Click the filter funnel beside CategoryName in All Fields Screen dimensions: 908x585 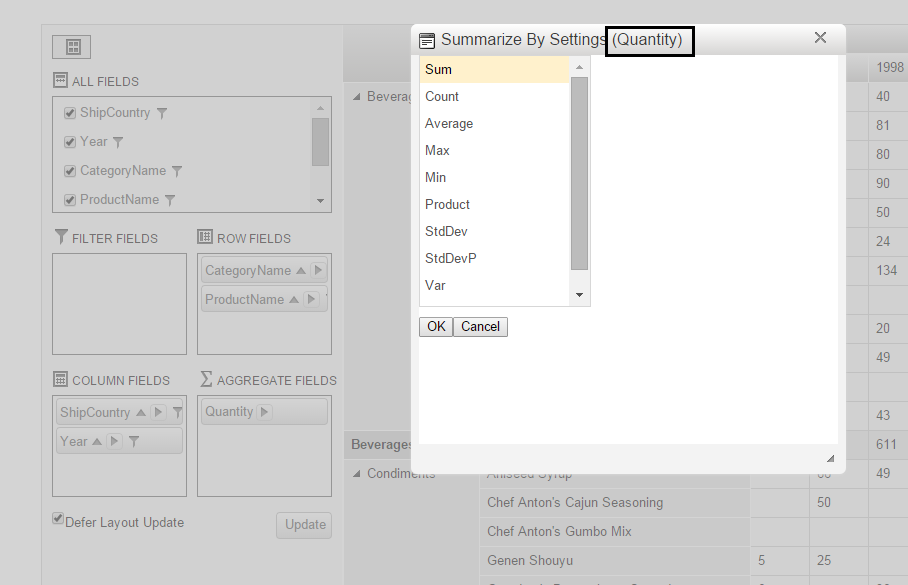177,171
